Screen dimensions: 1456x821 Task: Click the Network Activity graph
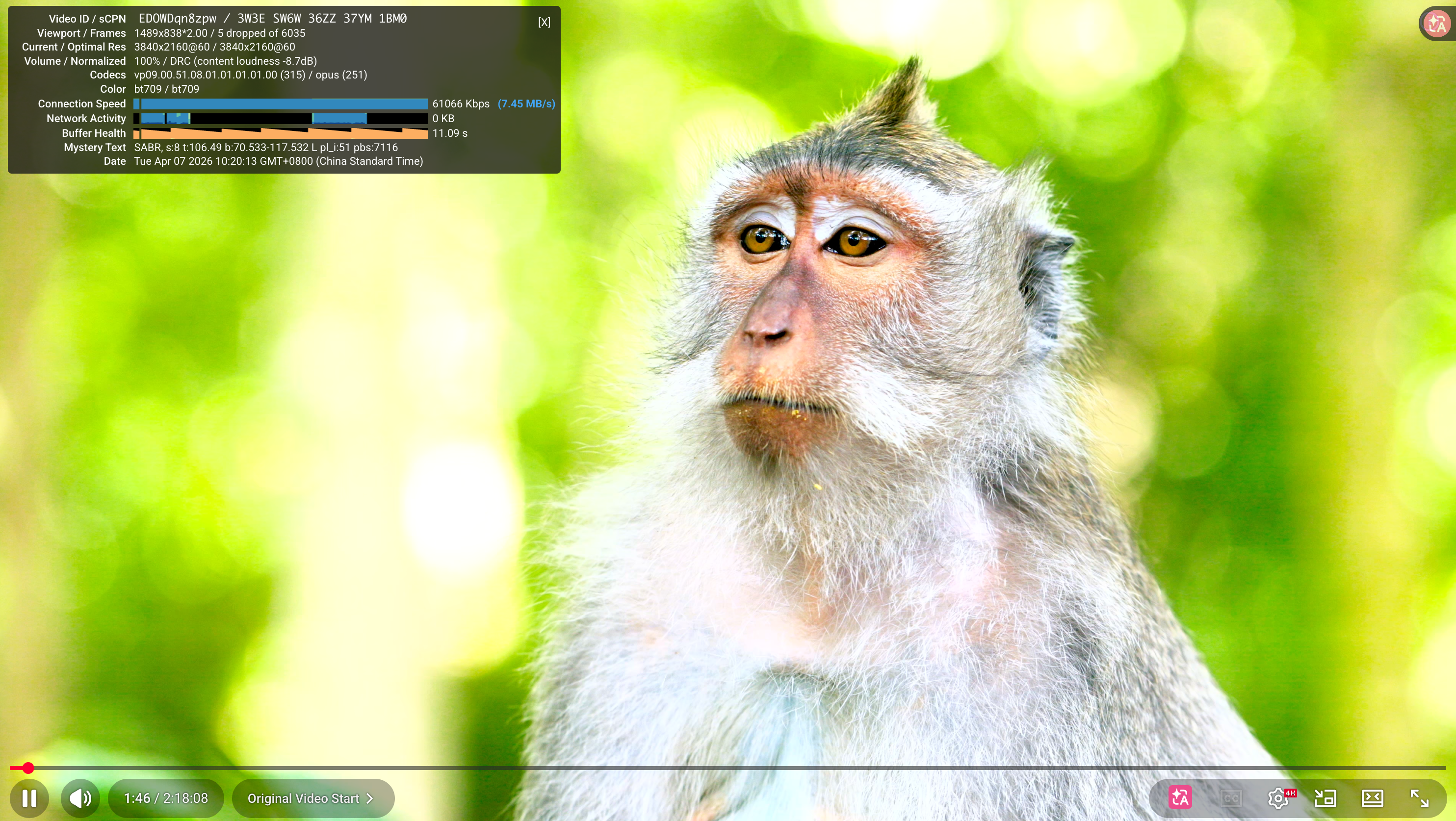[281, 119]
